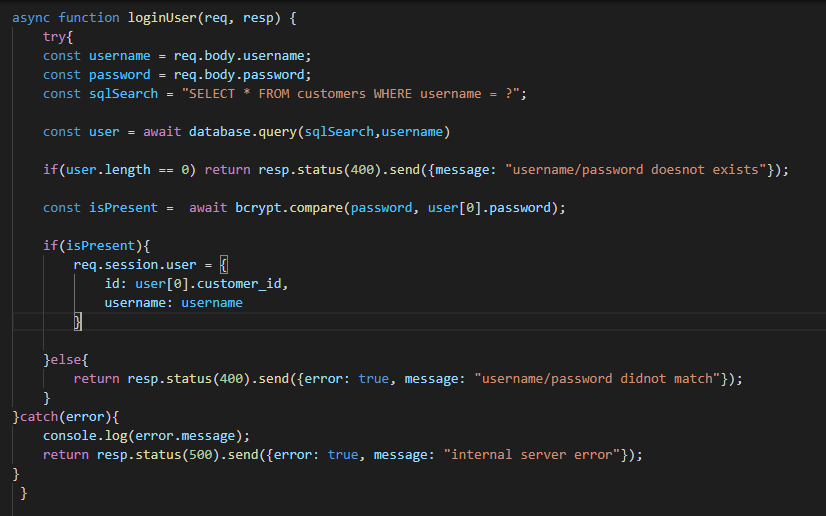Click 'database.query' call
This screenshot has height=516, width=826.
point(243,132)
